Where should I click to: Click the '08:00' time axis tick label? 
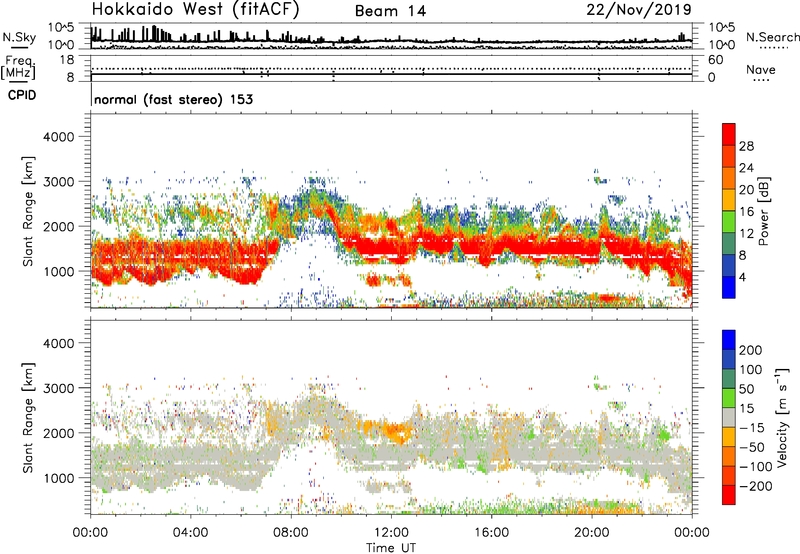pos(291,533)
